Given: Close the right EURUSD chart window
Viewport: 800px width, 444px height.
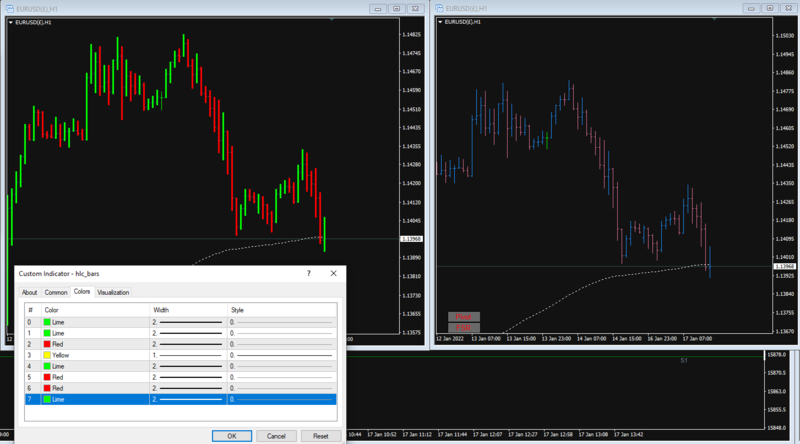Looking at the screenshot, I should pos(789,8).
